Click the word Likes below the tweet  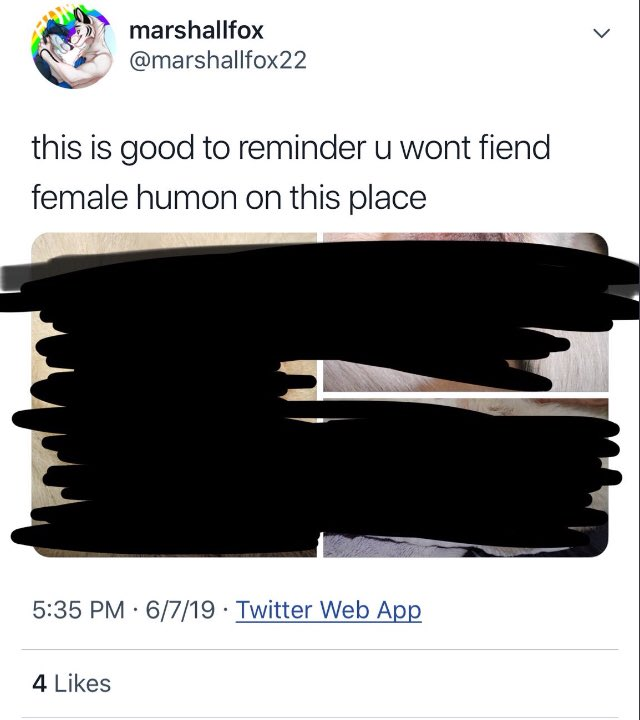click(x=83, y=683)
